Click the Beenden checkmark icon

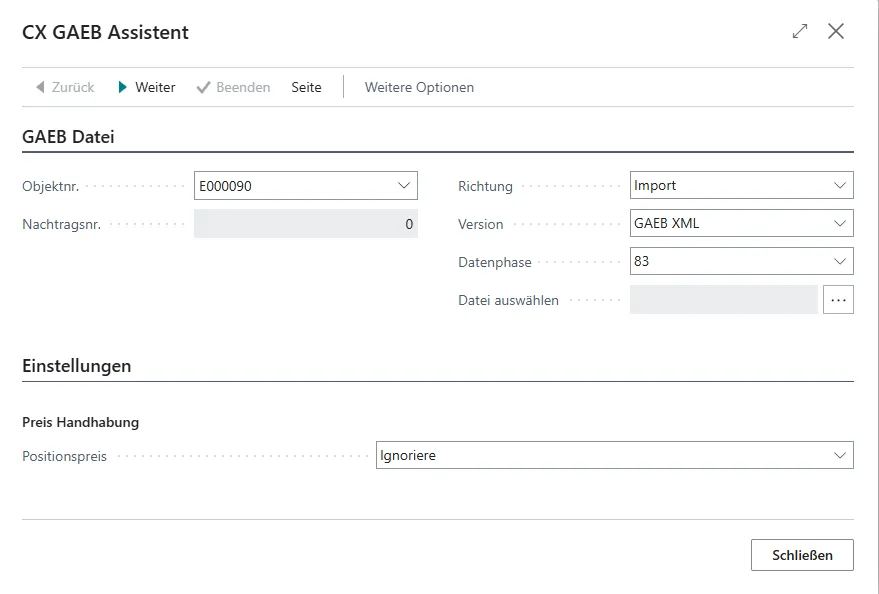tap(203, 87)
